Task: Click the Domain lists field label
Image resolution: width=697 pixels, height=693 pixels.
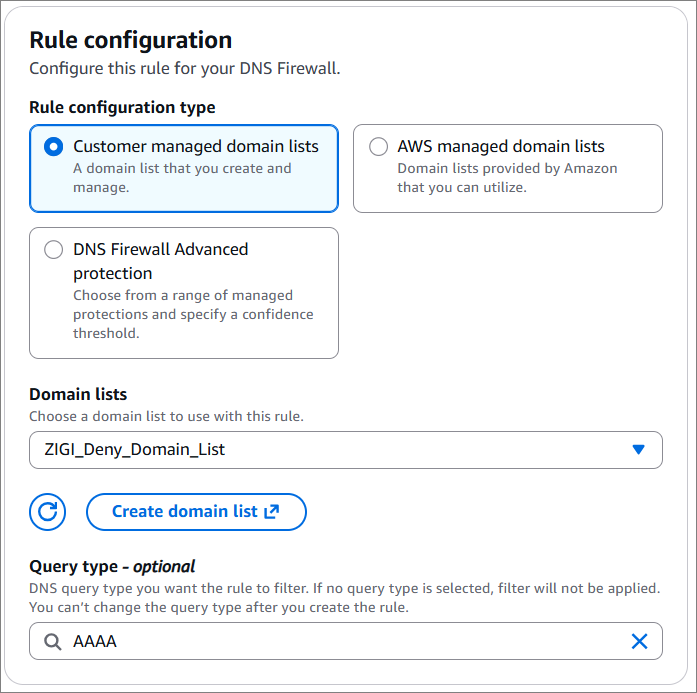Action: [x=78, y=394]
